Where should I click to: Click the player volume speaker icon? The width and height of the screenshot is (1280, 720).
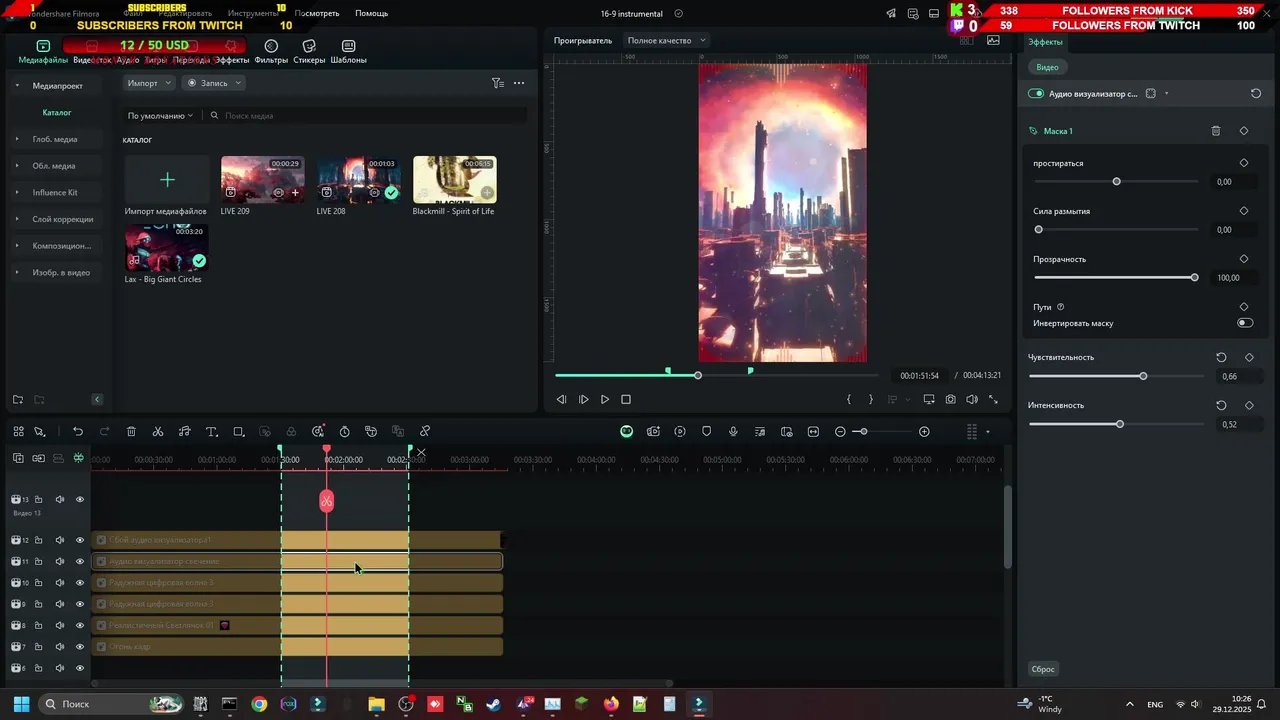972,399
